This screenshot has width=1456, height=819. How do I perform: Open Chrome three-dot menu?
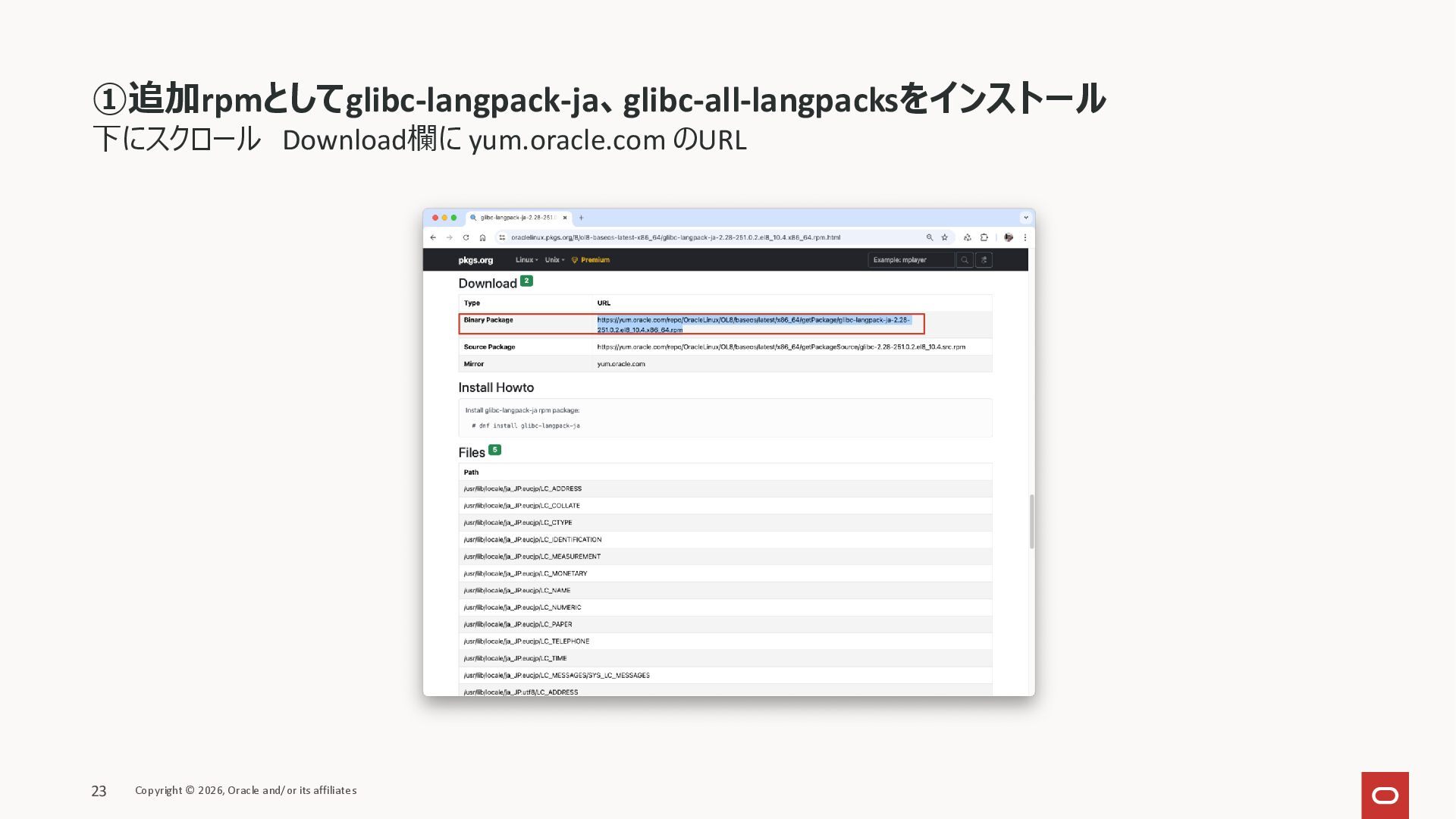[1025, 237]
